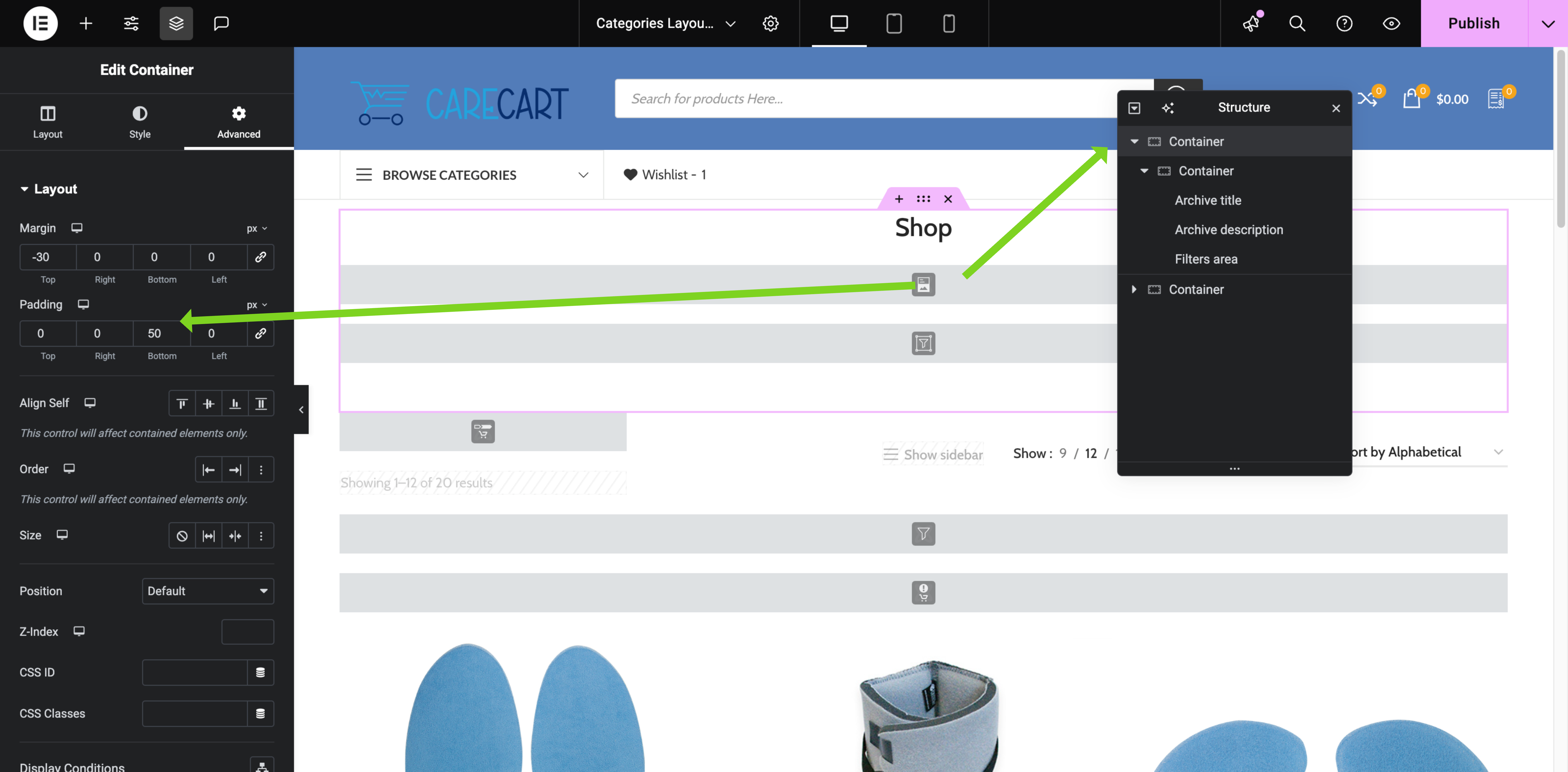Switch to the Layout tab
The height and width of the screenshot is (772, 1568).
(48, 122)
